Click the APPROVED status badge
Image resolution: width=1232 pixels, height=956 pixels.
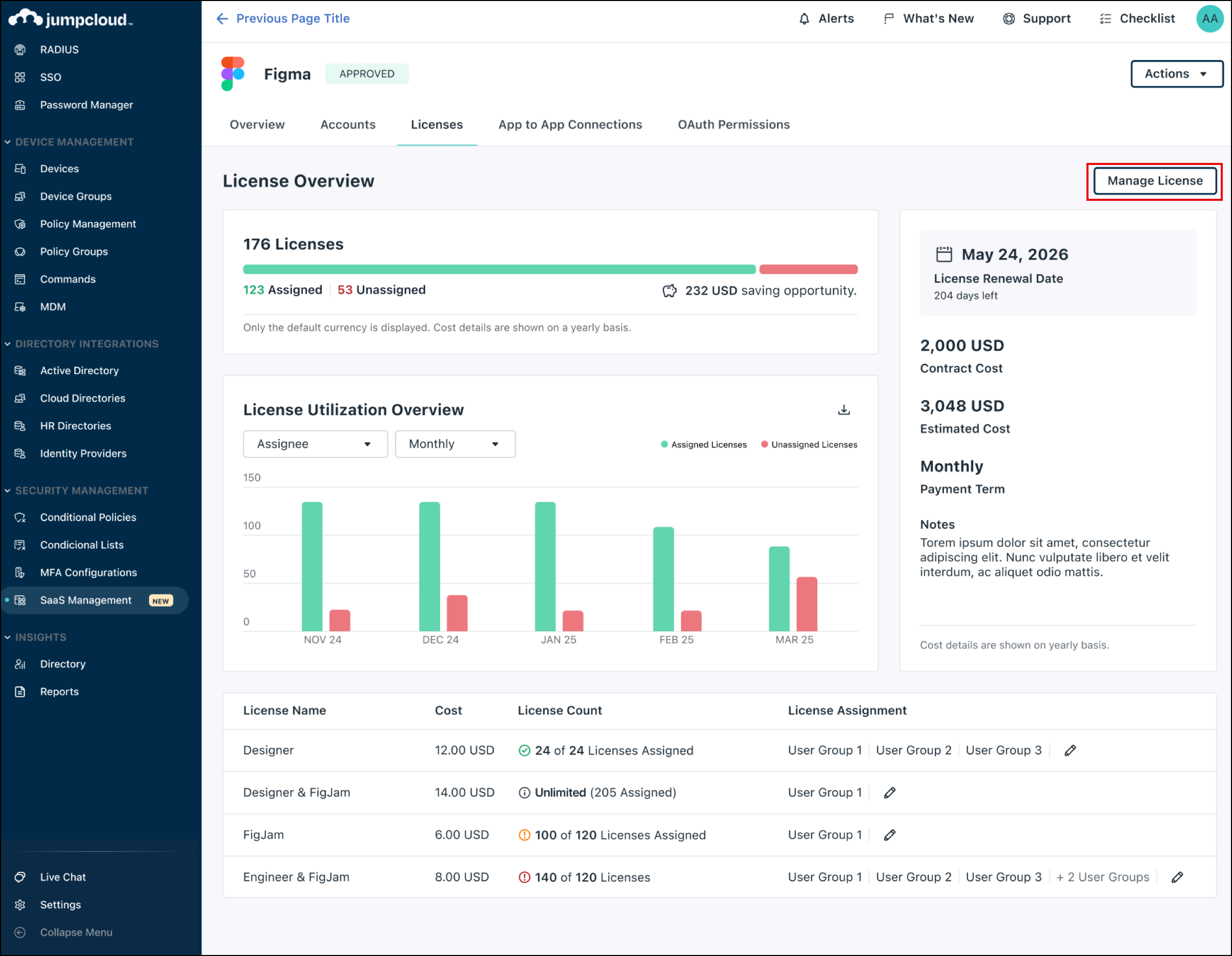(x=366, y=74)
